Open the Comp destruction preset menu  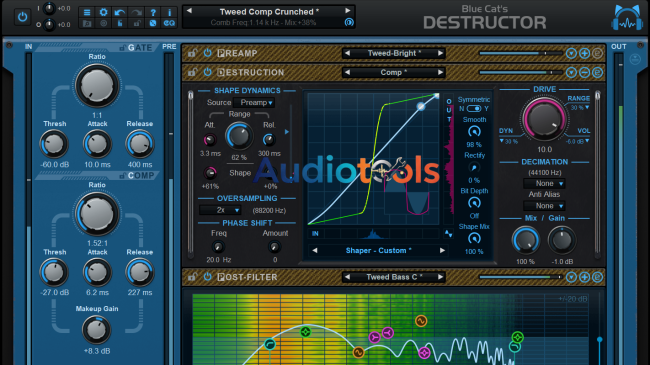(x=393, y=72)
